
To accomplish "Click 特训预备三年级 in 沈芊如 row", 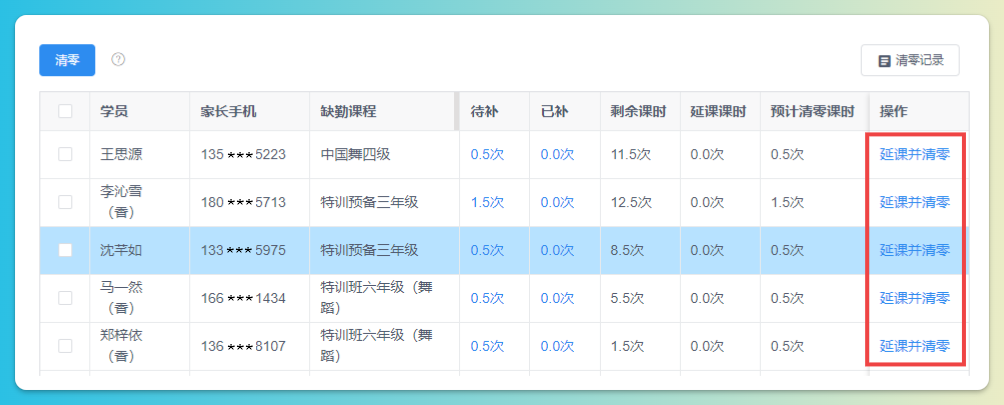I will pyautogui.click(x=369, y=250).
